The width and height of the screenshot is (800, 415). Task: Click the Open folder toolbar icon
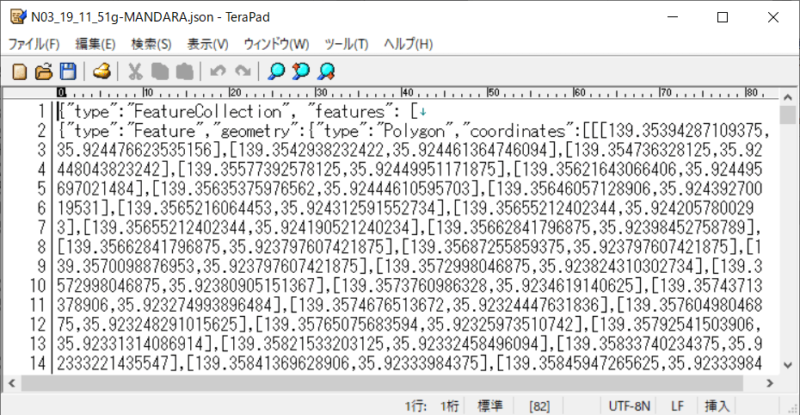pos(44,71)
